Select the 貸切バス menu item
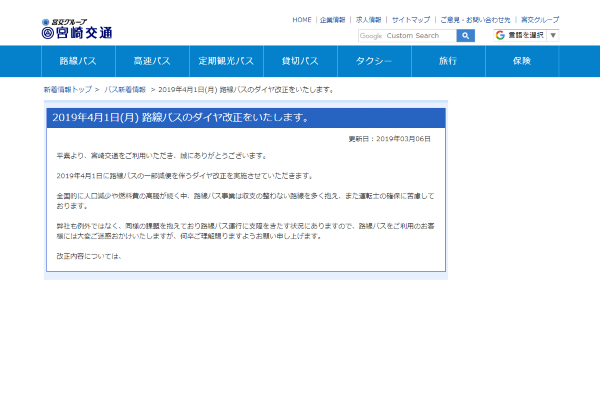This screenshot has width=600, height=400. 300,61
